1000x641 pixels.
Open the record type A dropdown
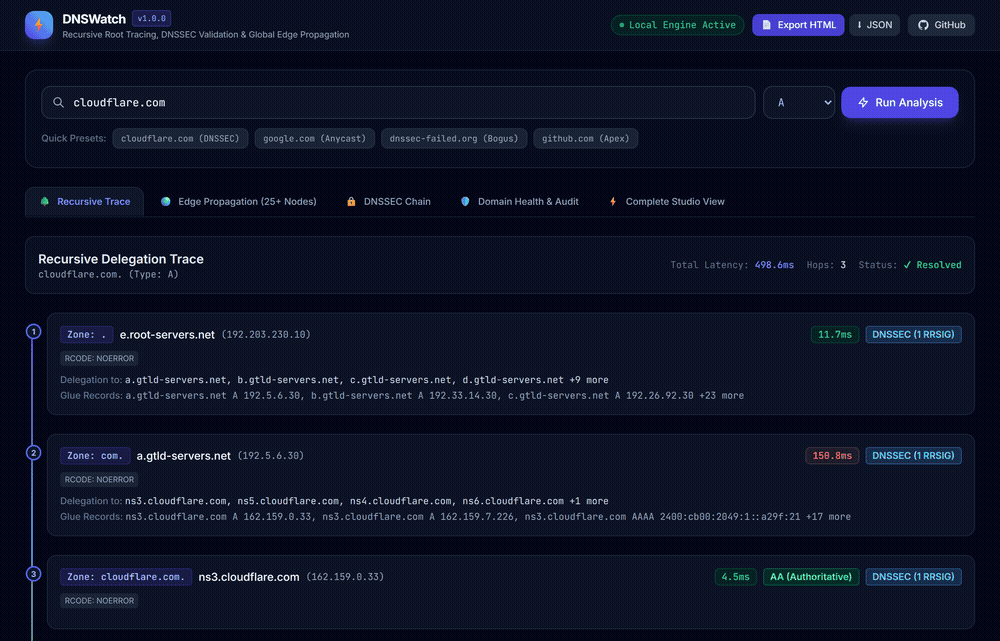coord(799,103)
